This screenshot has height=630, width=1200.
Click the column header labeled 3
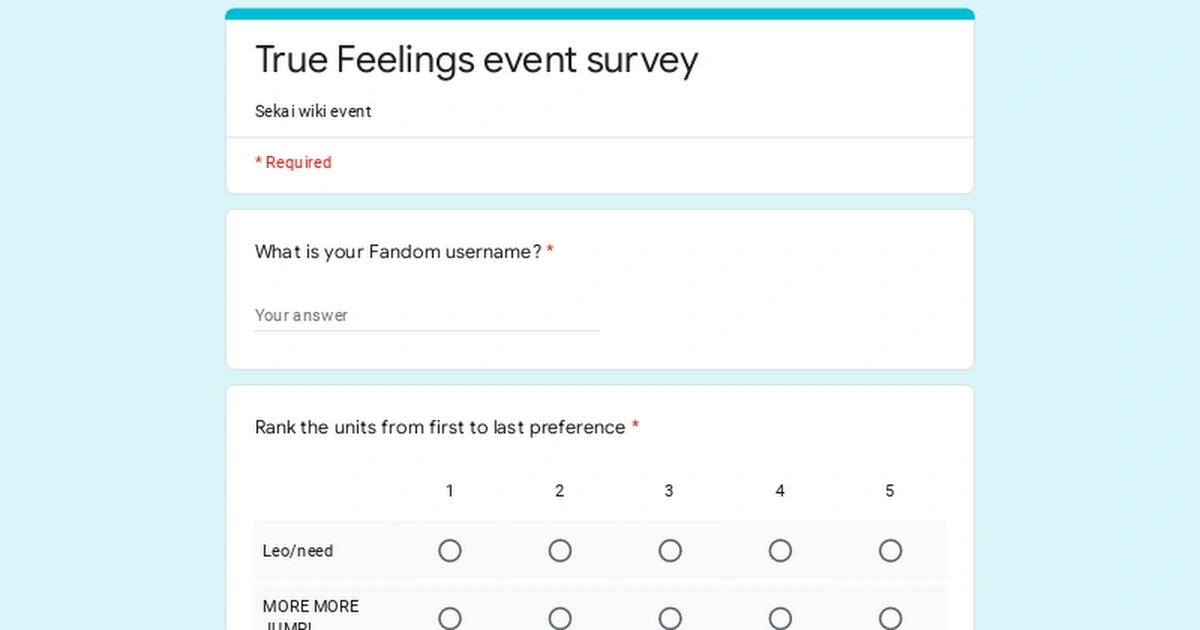pos(670,491)
